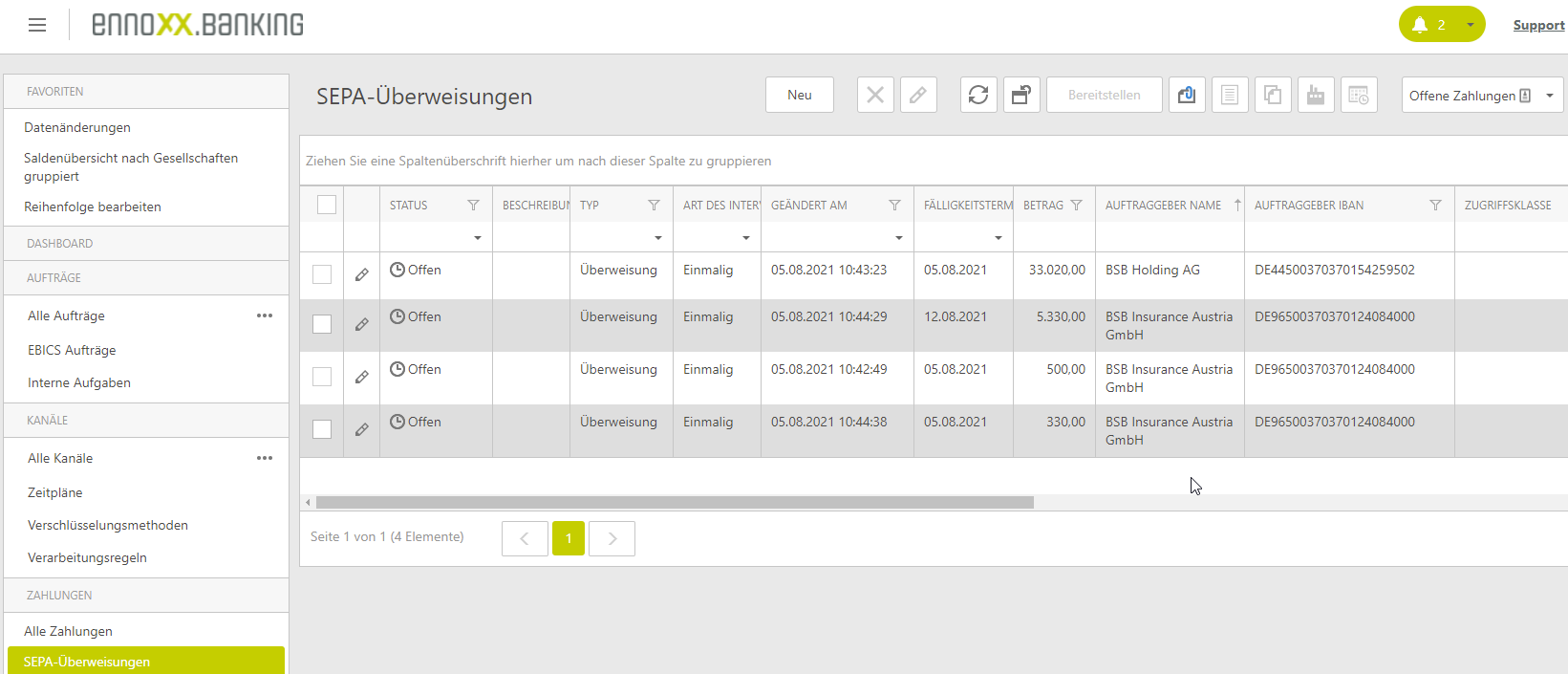The height and width of the screenshot is (674, 1568).
Task: Open the Support link
Action: 1538,25
